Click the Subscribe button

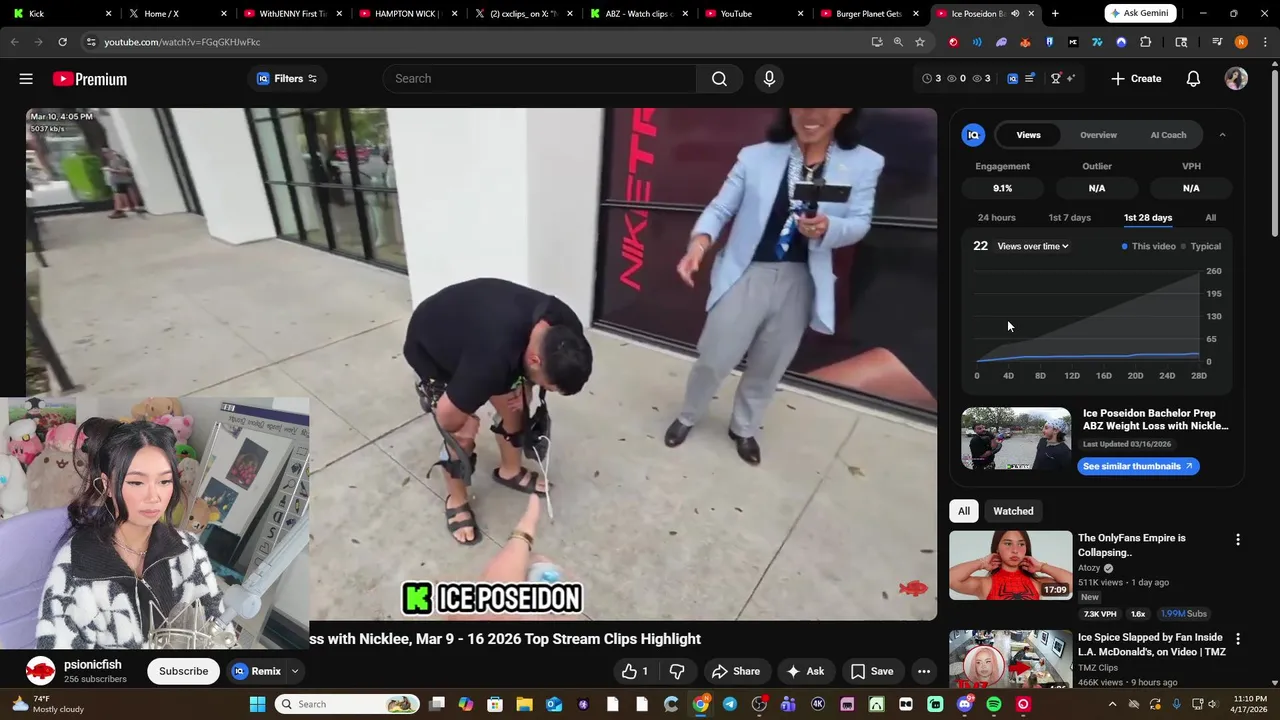183,671
